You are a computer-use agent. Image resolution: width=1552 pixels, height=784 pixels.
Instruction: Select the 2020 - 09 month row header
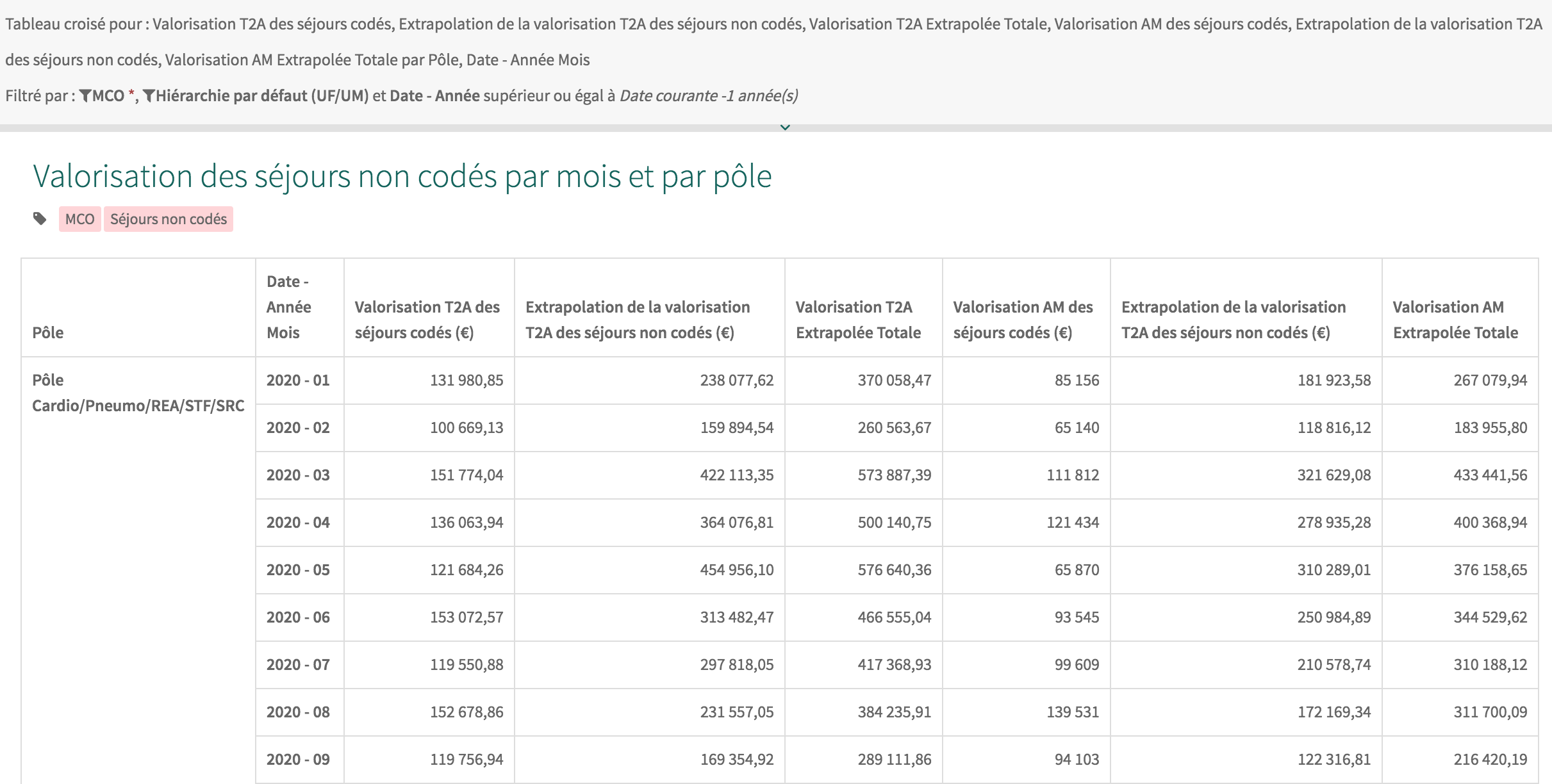click(298, 760)
